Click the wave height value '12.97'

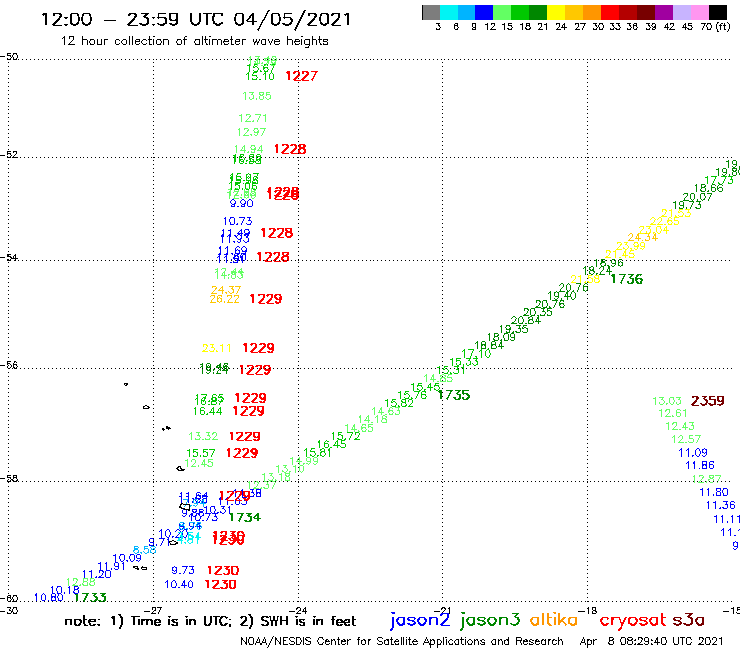[252, 132]
